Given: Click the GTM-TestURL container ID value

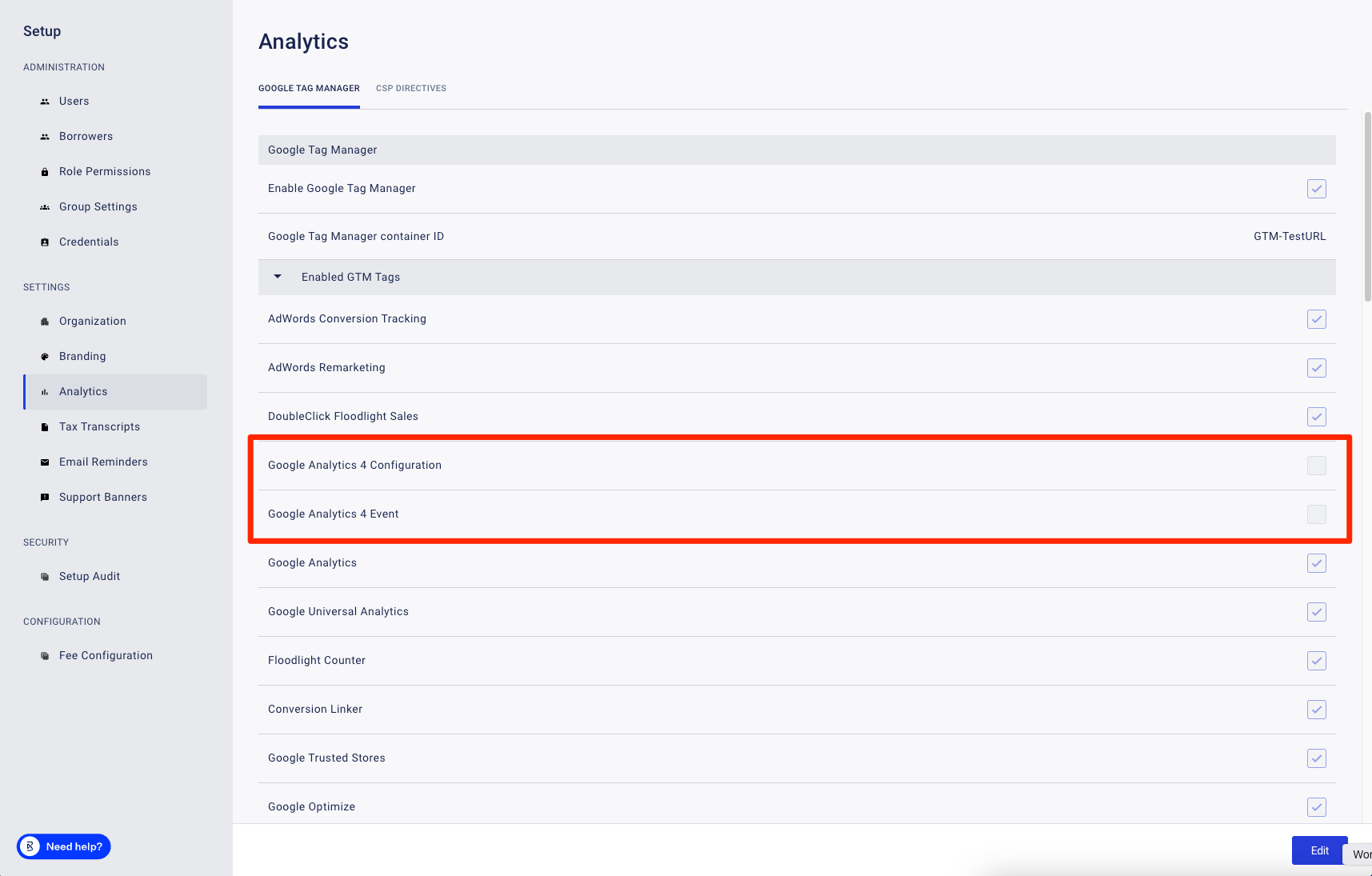Looking at the screenshot, I should pos(1290,237).
